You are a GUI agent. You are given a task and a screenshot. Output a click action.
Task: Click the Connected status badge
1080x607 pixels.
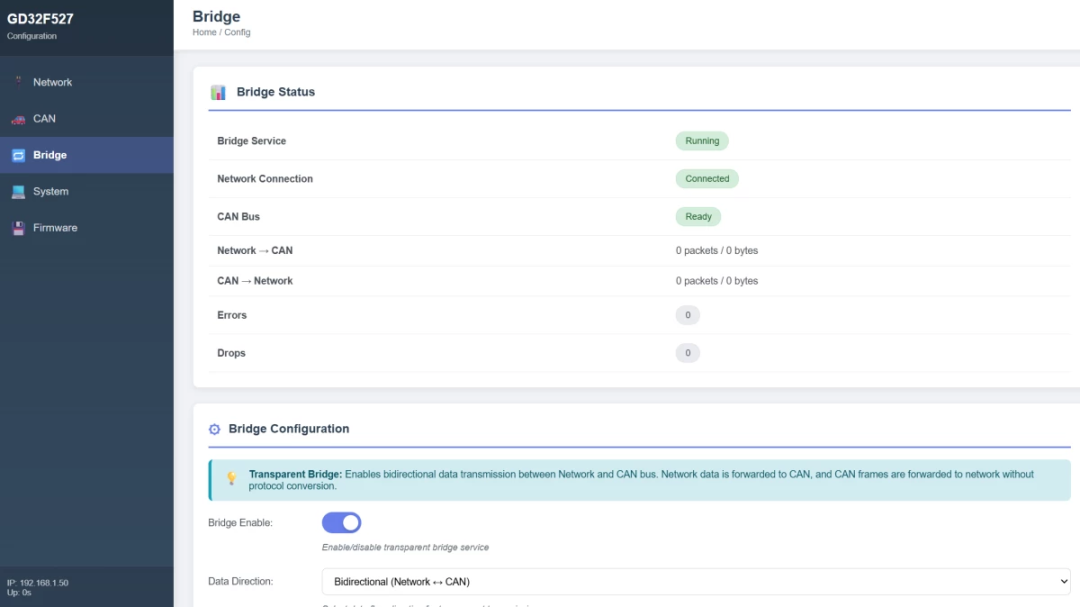(707, 179)
